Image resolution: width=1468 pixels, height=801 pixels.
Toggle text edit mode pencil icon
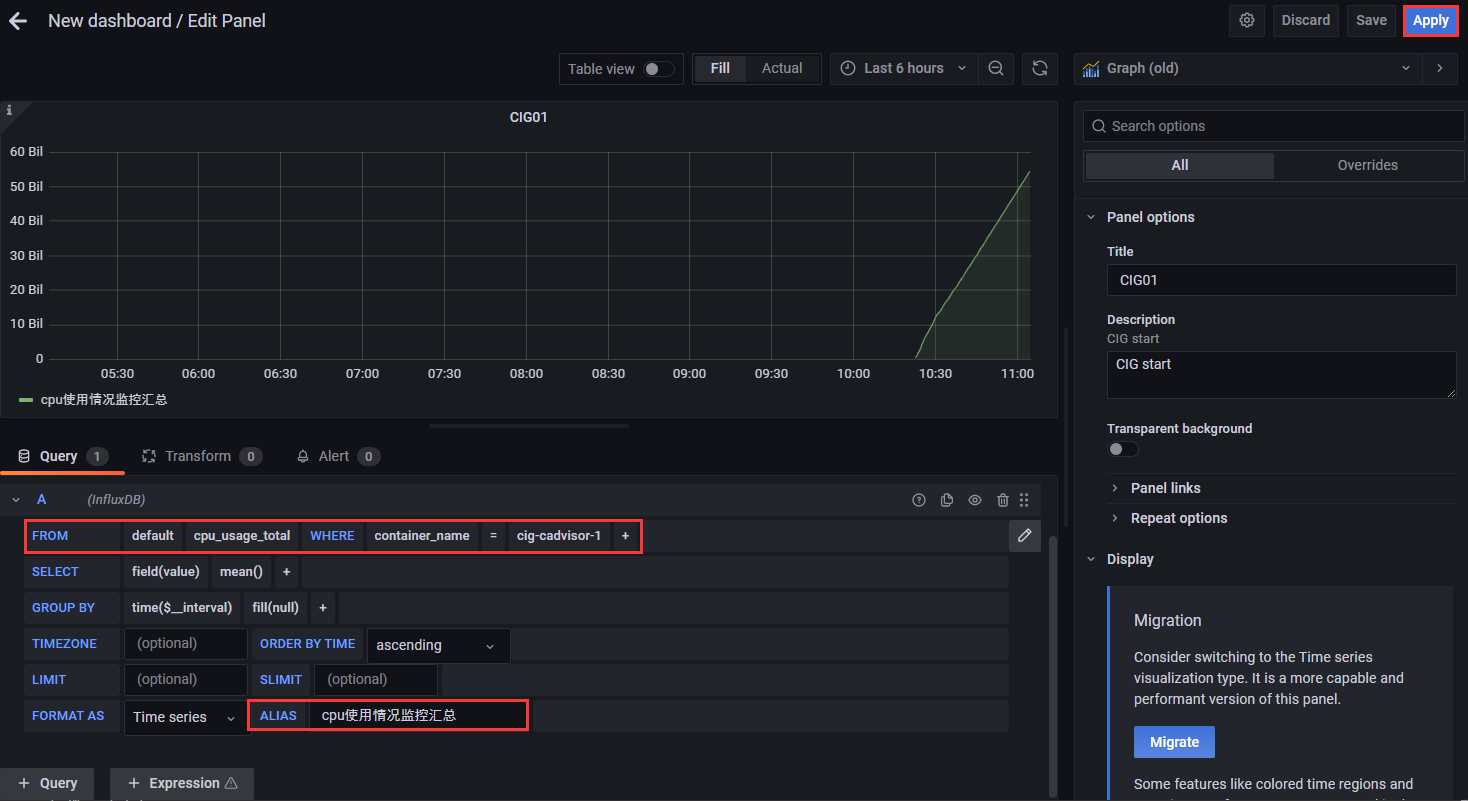point(1025,536)
